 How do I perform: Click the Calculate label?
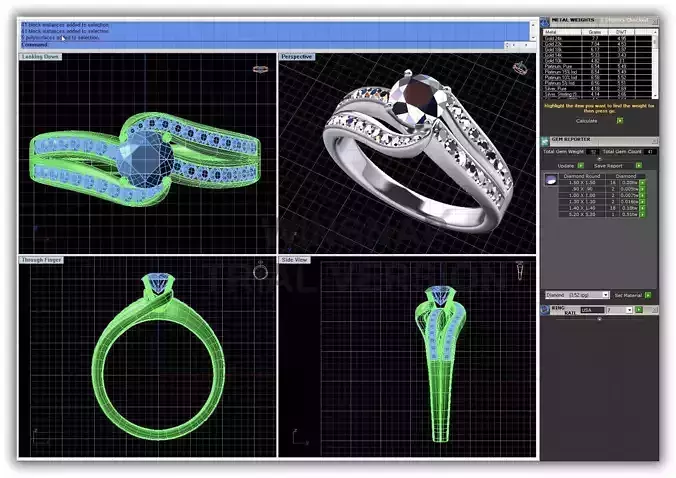[587, 121]
